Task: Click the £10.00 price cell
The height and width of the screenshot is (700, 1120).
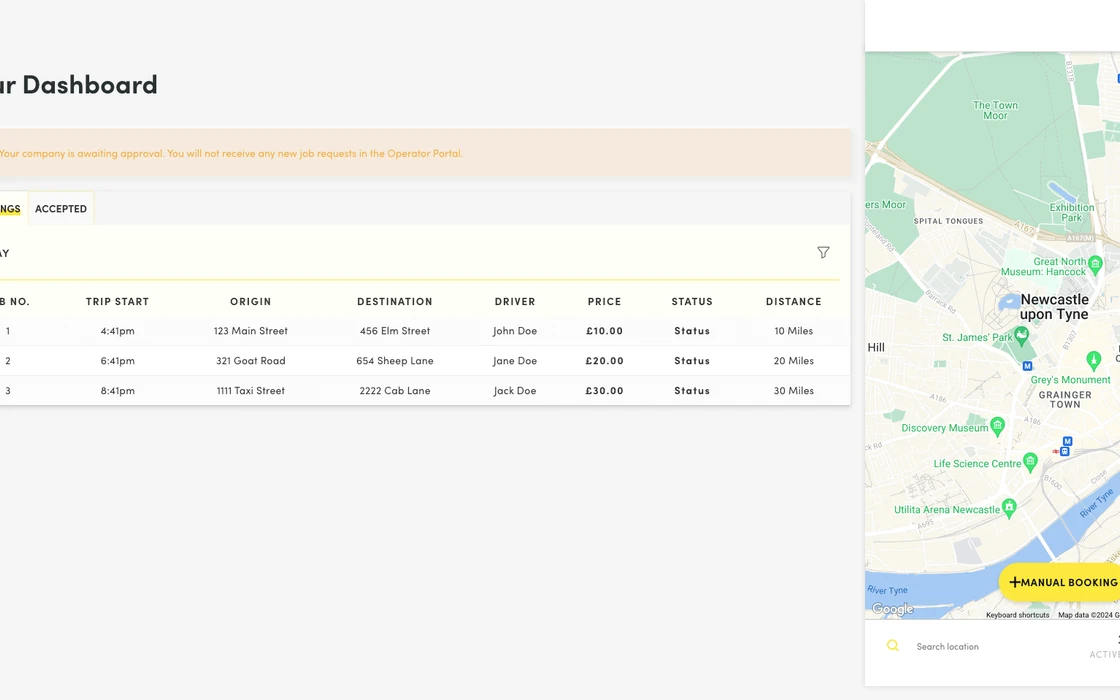Action: 604,331
